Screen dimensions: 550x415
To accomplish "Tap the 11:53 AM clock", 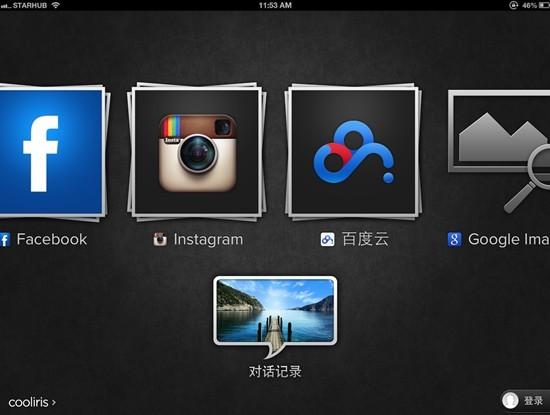I will tap(275, 5).
